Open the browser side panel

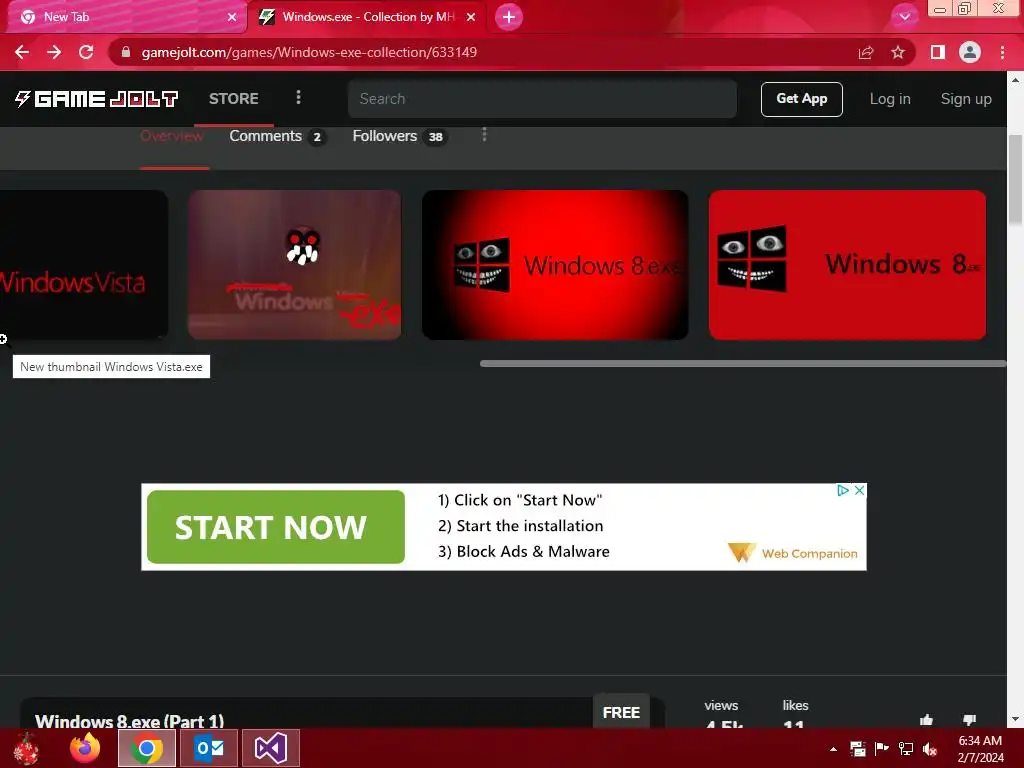click(x=938, y=52)
